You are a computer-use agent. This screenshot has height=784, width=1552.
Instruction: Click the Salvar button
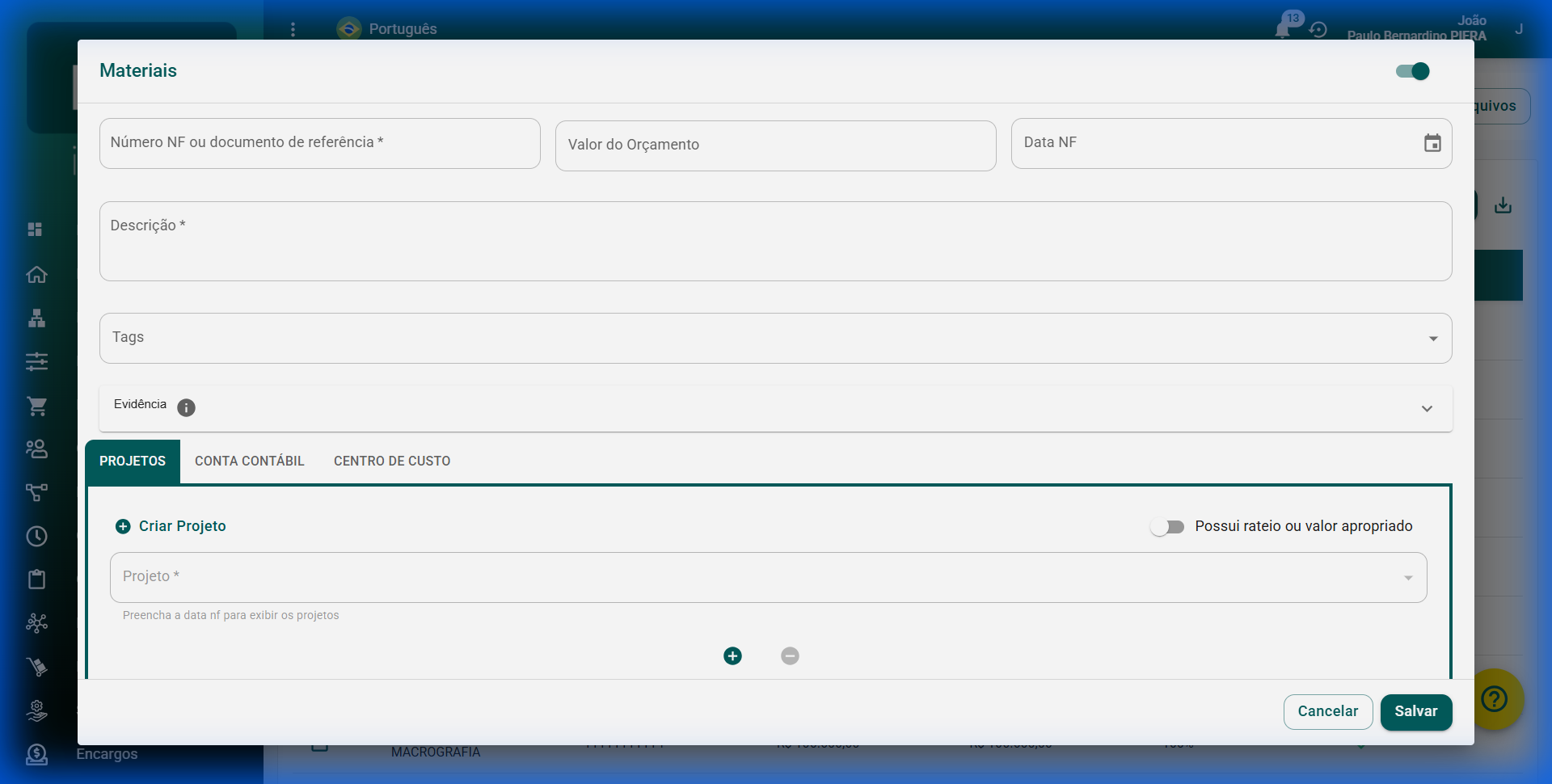pyautogui.click(x=1415, y=711)
